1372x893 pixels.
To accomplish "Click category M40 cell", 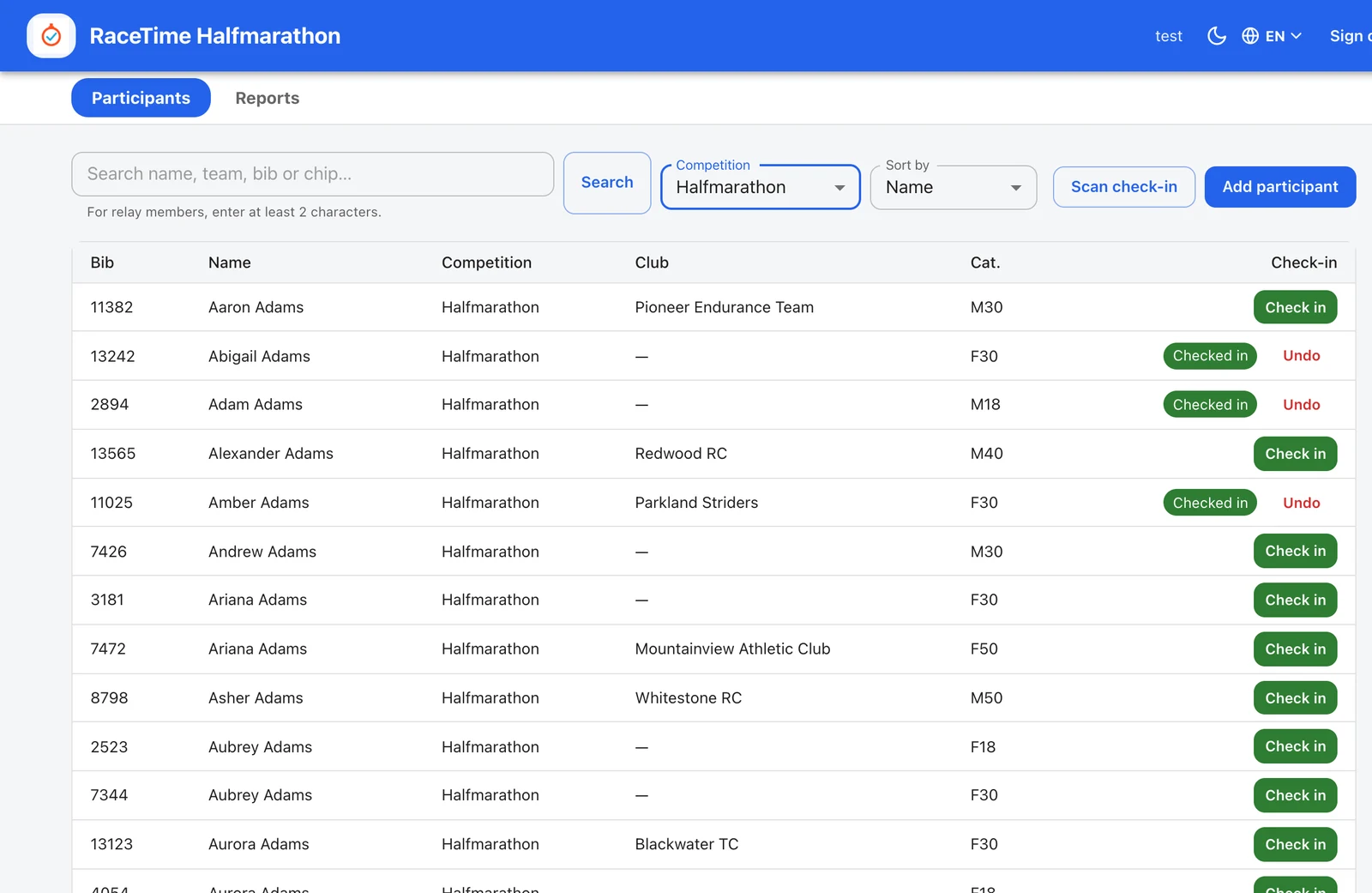I will click(986, 454).
